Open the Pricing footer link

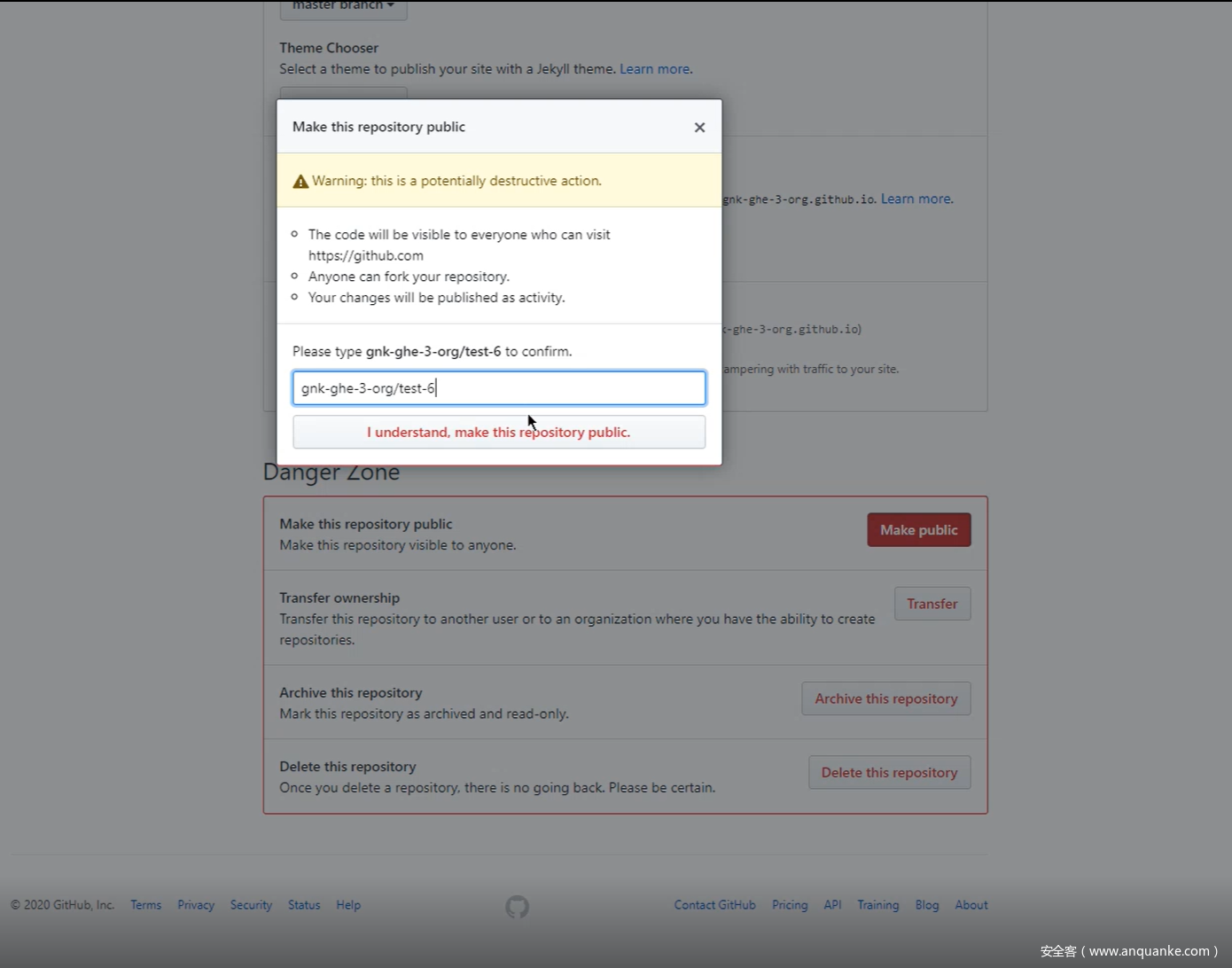[790, 905]
